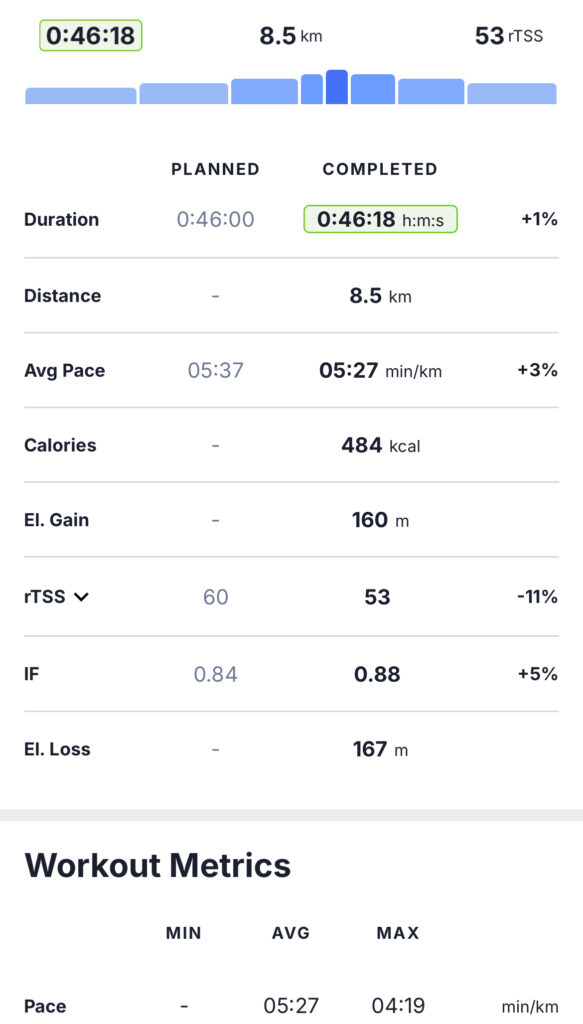Select the tallest dark blue workout interval bar
The height and width of the screenshot is (1024, 583).
(x=336, y=87)
